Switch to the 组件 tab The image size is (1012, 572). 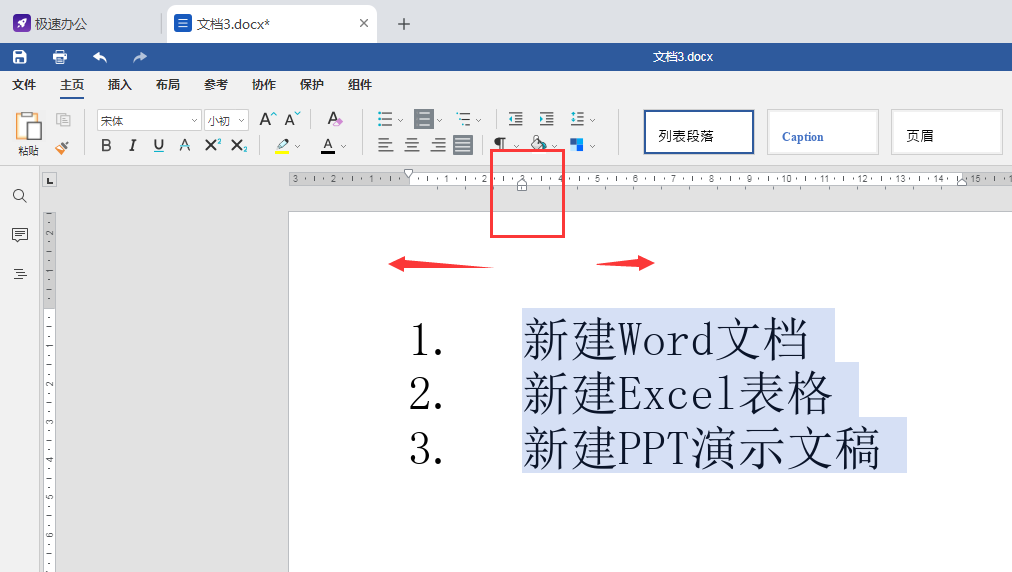tap(359, 85)
